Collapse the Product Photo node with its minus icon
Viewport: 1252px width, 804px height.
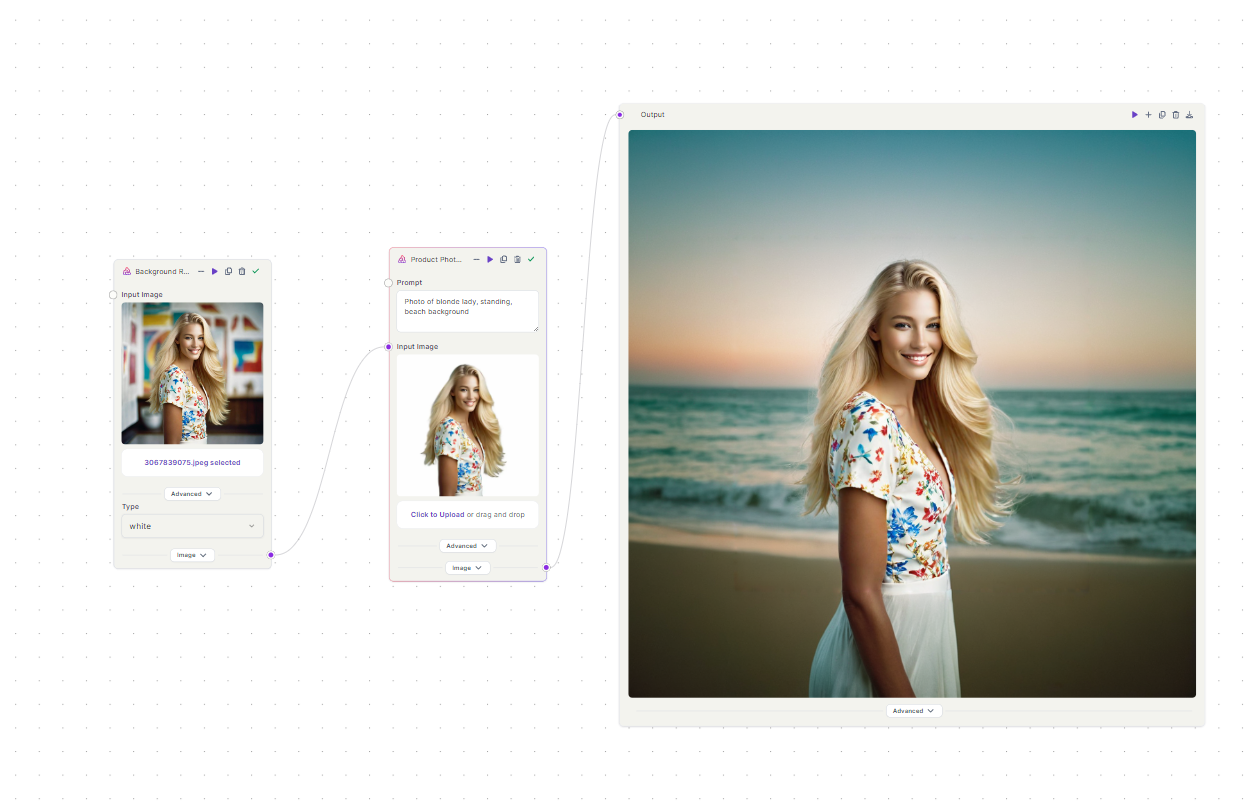[476, 259]
